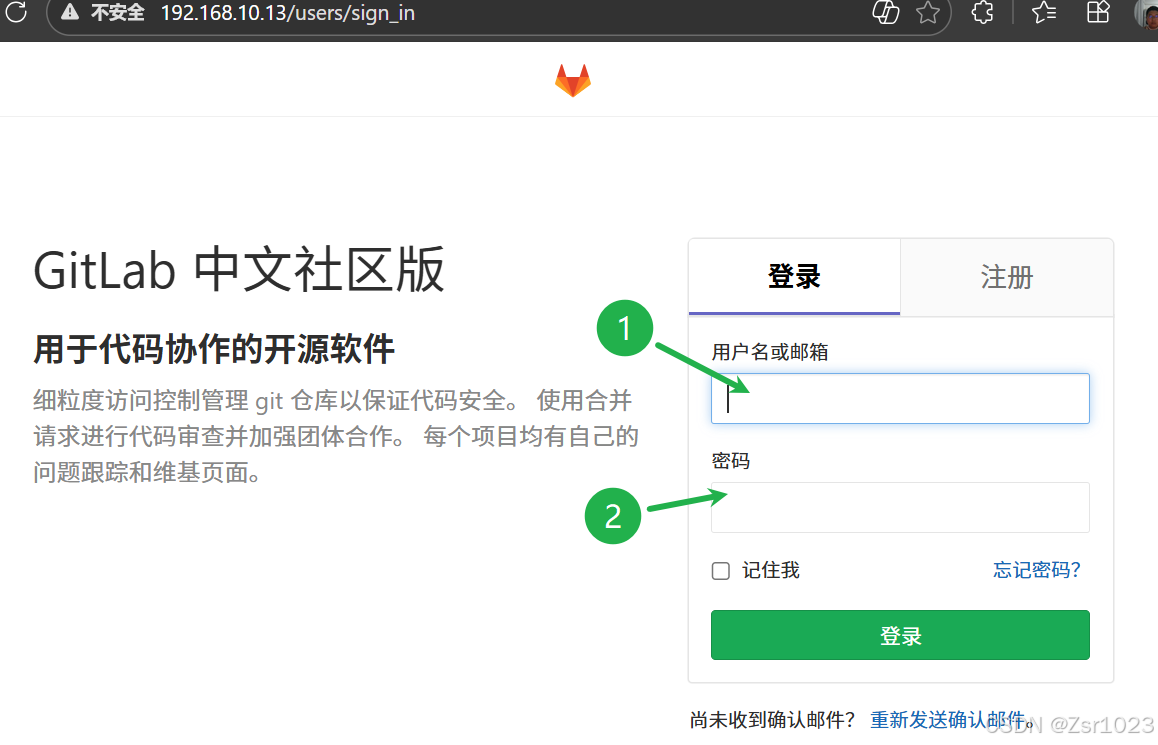1158x745 pixels.
Task: Switch to the 注册 tab
Action: (x=1007, y=278)
